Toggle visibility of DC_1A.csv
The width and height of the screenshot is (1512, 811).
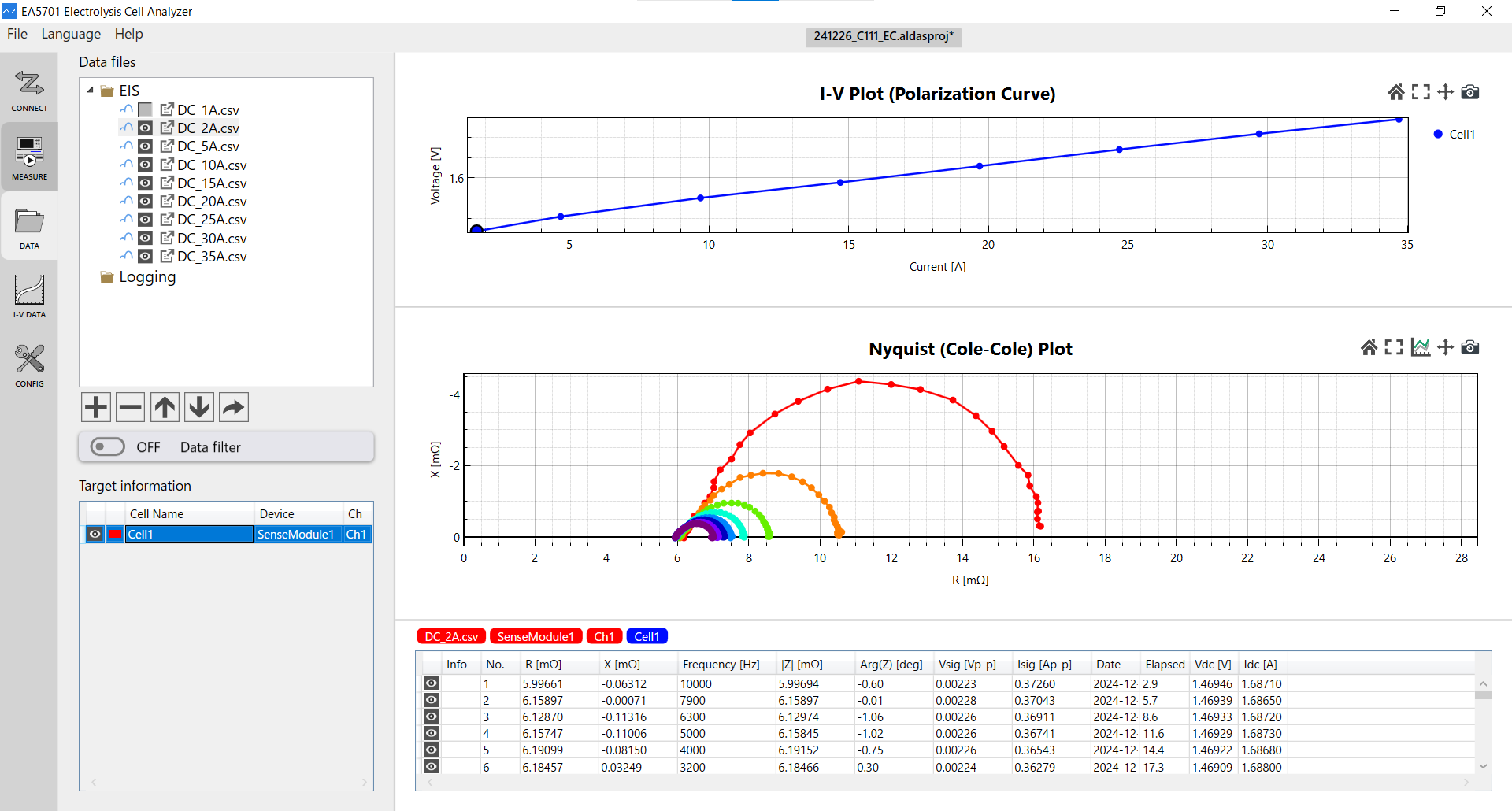(146, 109)
